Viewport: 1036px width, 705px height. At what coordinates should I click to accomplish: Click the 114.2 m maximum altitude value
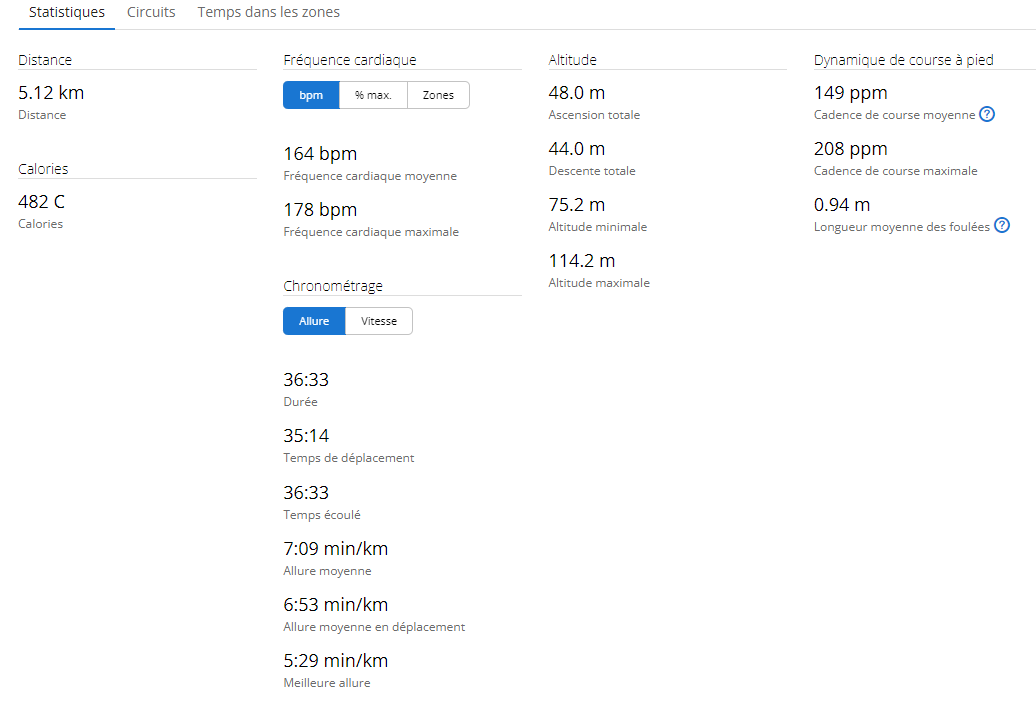tap(582, 261)
